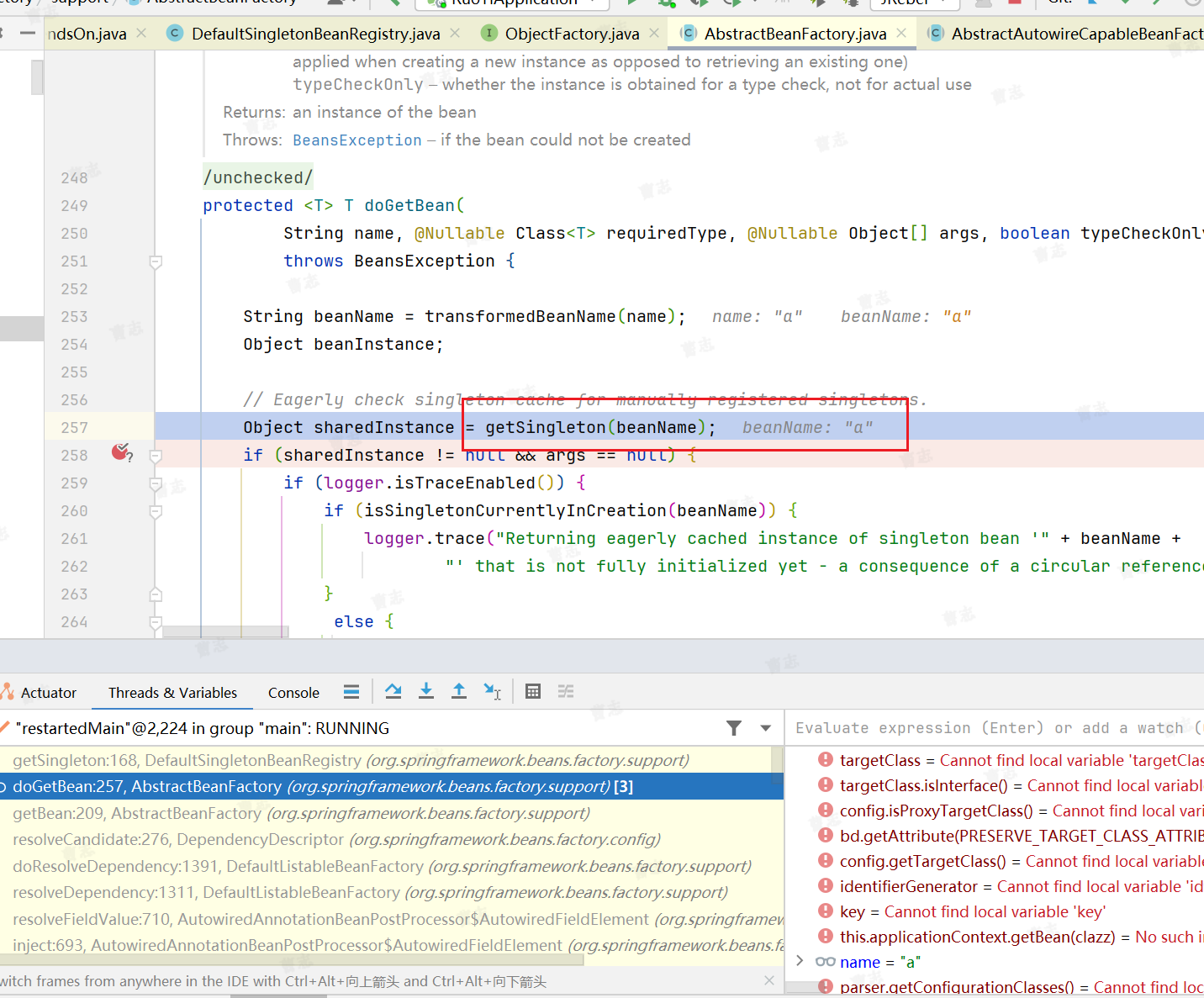1204x998 pixels.
Task: Dismiss the switch frames hint with X
Action: click(x=768, y=980)
